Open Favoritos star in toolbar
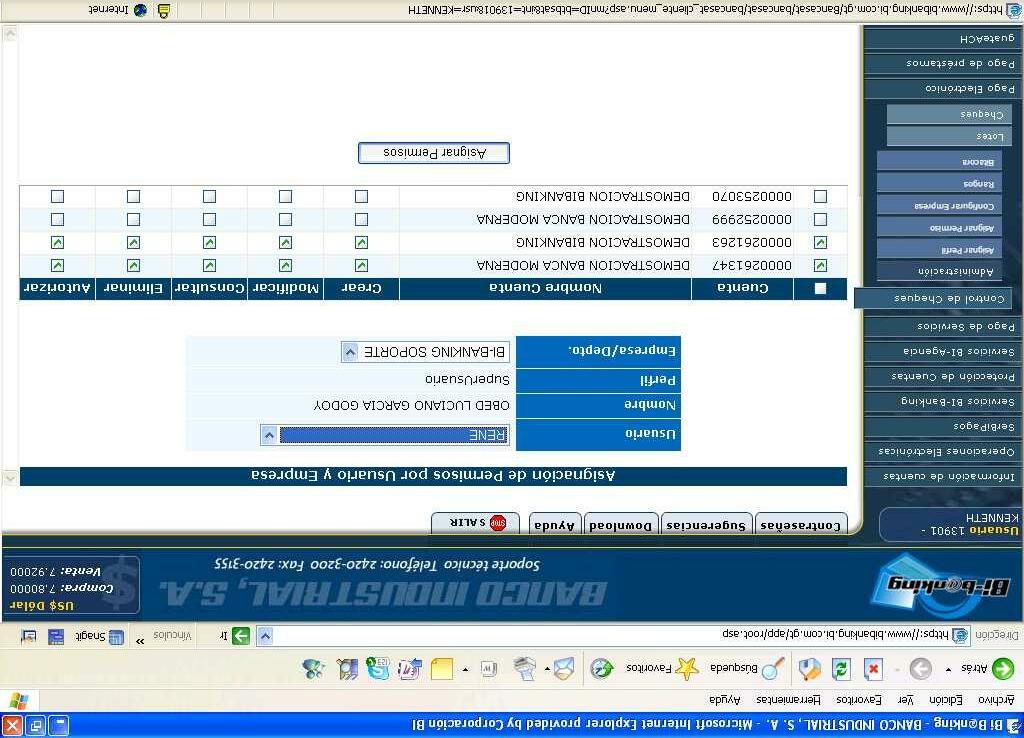Viewport: 1024px width, 738px height. click(686, 669)
